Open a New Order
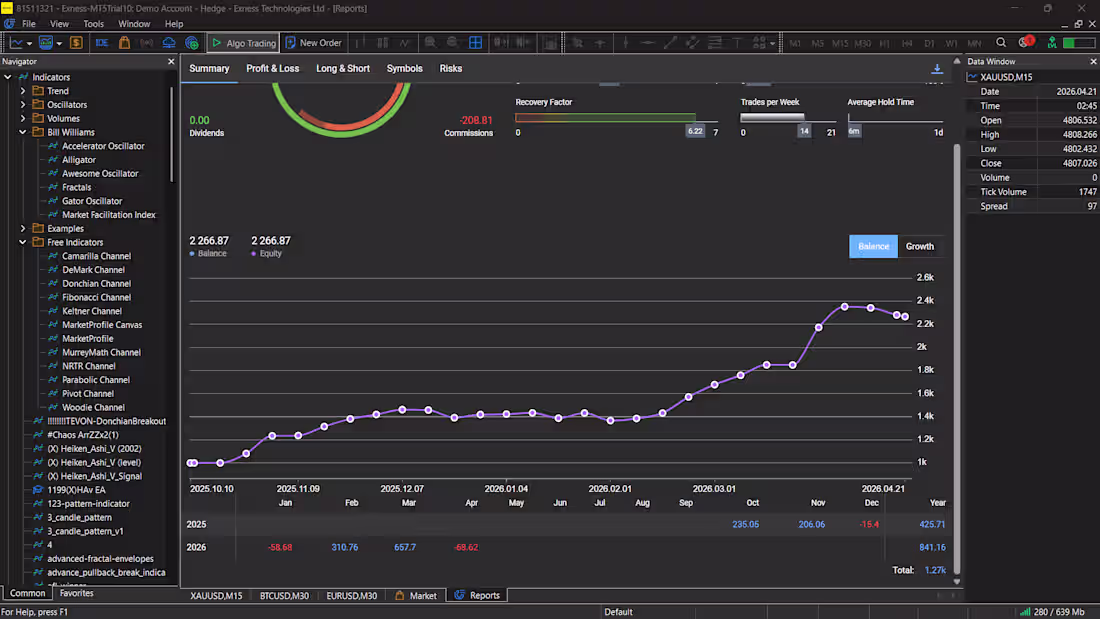This screenshot has width=1100, height=619. [x=313, y=42]
